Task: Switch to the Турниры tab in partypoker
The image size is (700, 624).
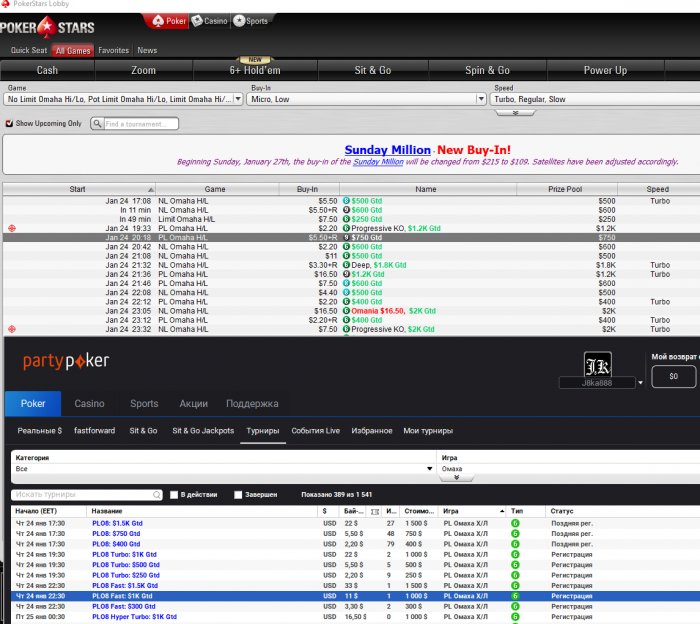Action: pos(263,431)
